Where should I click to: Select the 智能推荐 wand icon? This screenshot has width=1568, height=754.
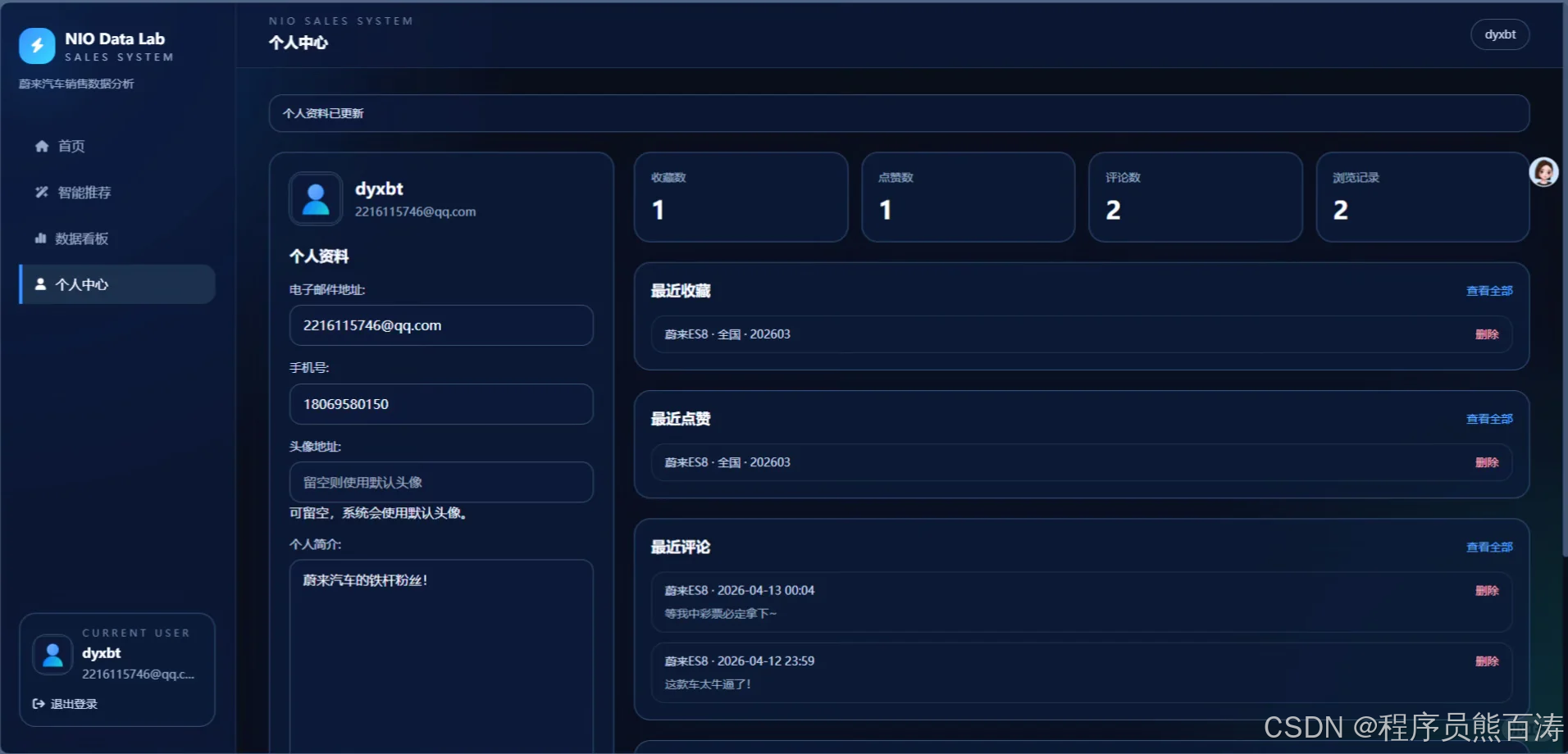pyautogui.click(x=42, y=192)
